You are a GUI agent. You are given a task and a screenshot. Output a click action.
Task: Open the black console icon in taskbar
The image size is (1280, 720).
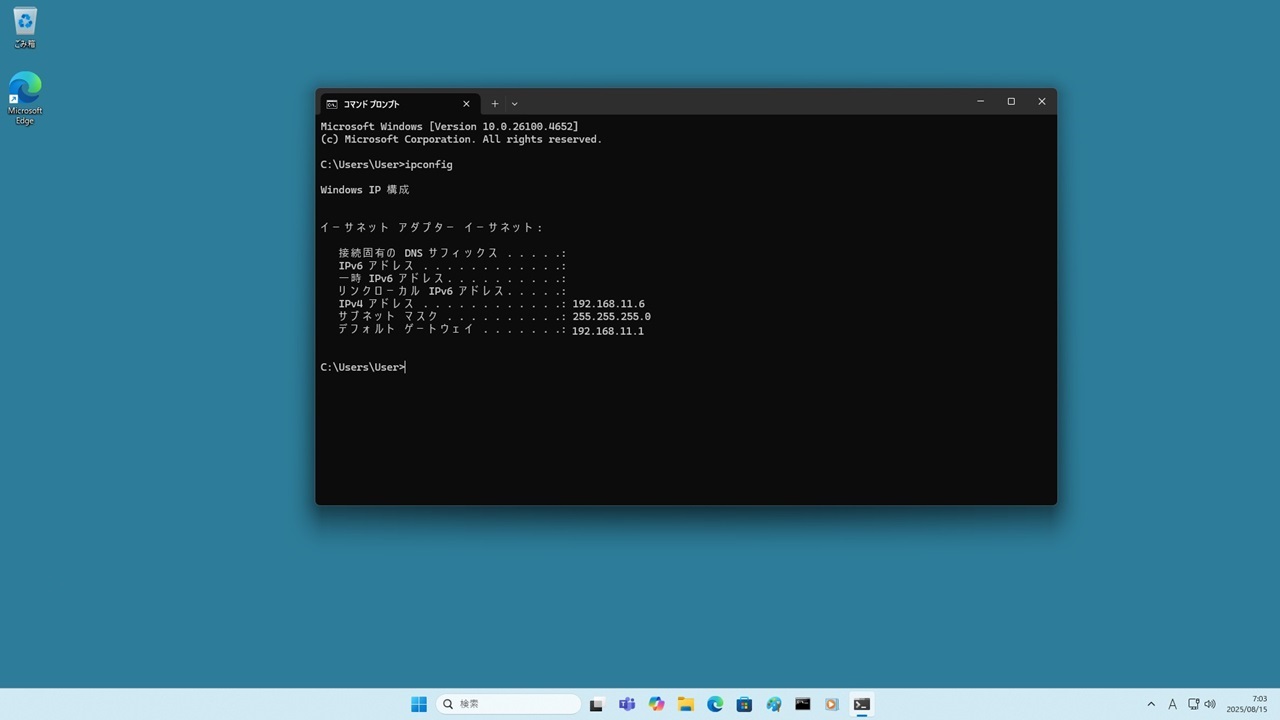[x=803, y=704]
